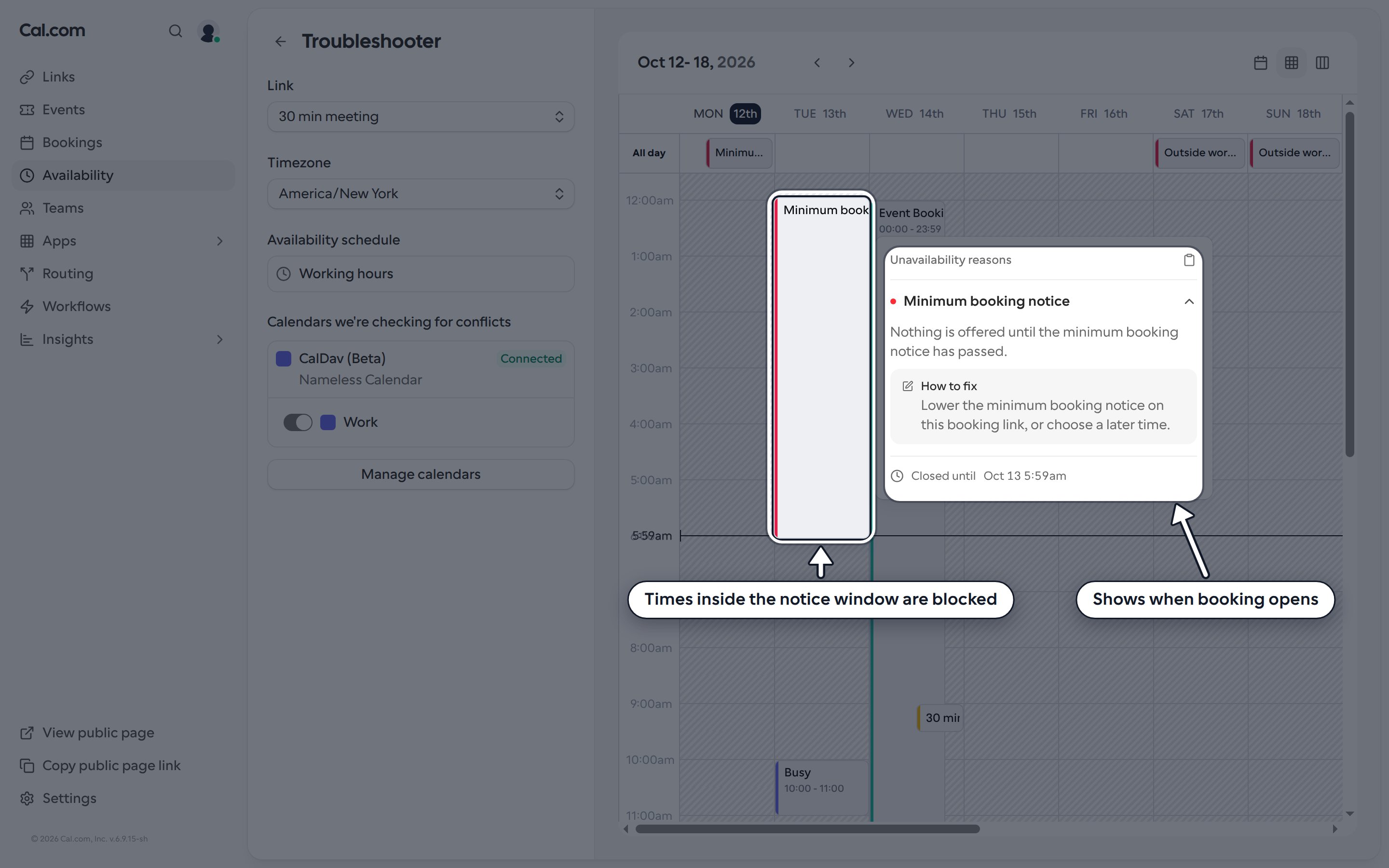Open Workflows in the sidebar
This screenshot has width=1389, height=868.
[123, 307]
